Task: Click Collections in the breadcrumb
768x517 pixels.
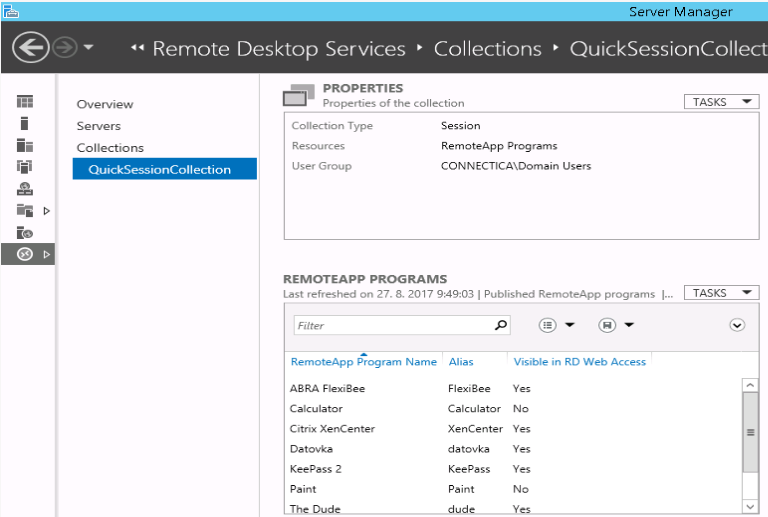Action: pos(488,48)
